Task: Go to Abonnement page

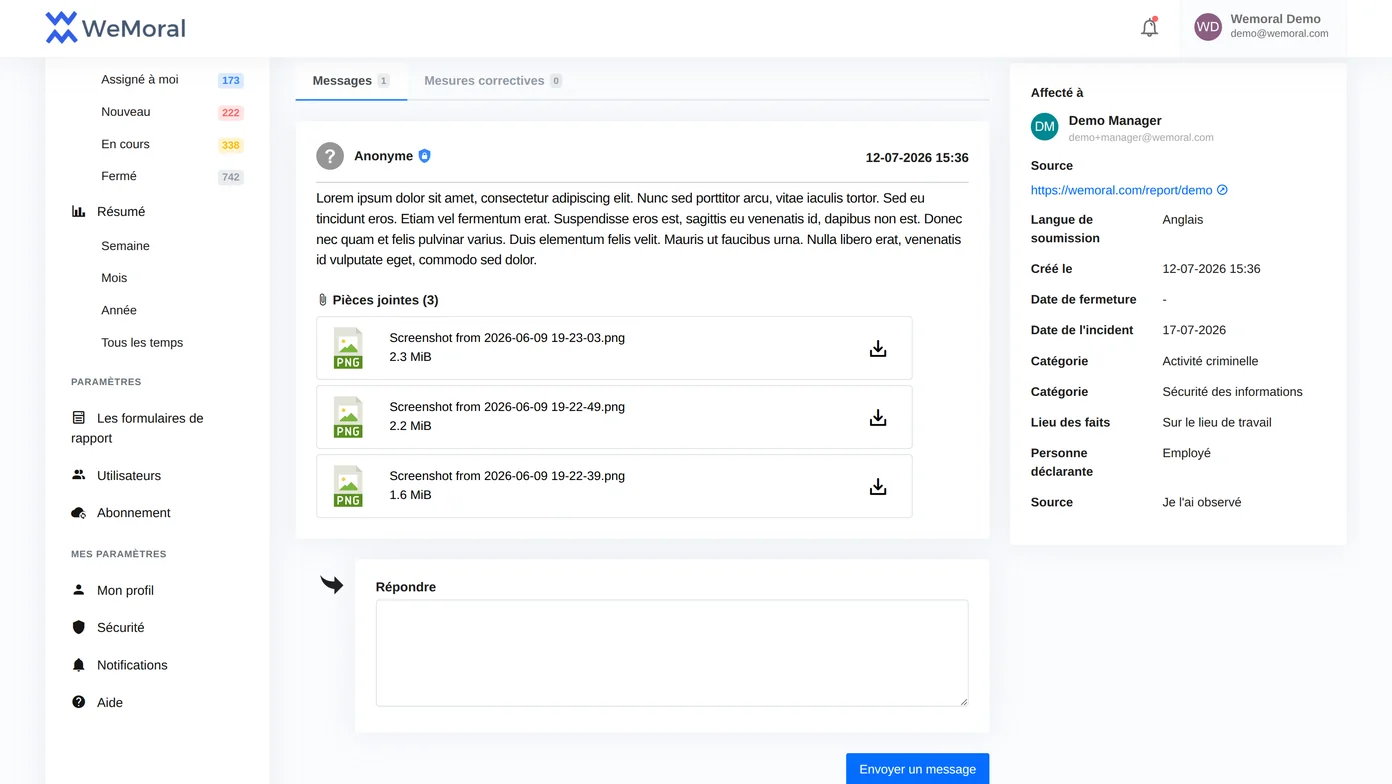Action: coord(134,513)
